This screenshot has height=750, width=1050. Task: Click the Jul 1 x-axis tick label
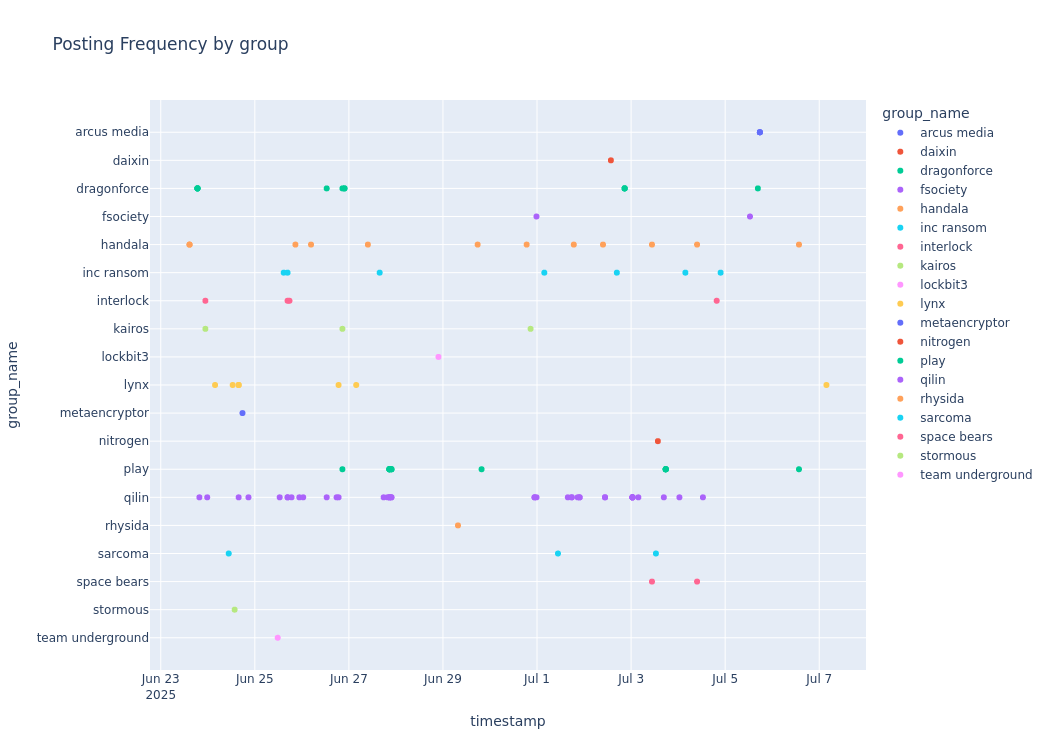point(536,679)
